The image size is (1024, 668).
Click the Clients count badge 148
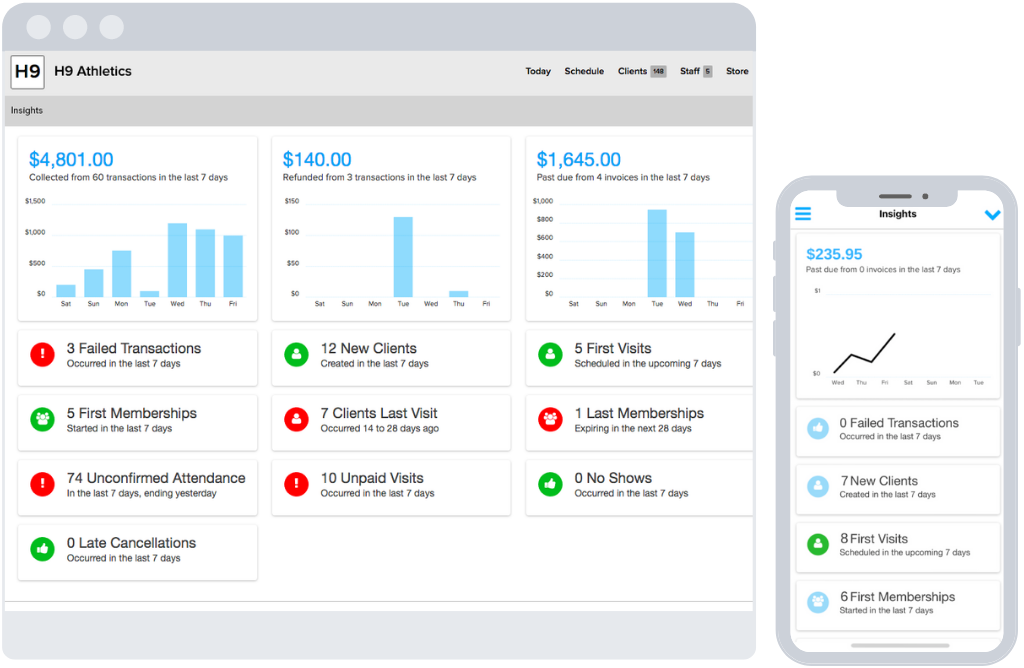tap(658, 71)
